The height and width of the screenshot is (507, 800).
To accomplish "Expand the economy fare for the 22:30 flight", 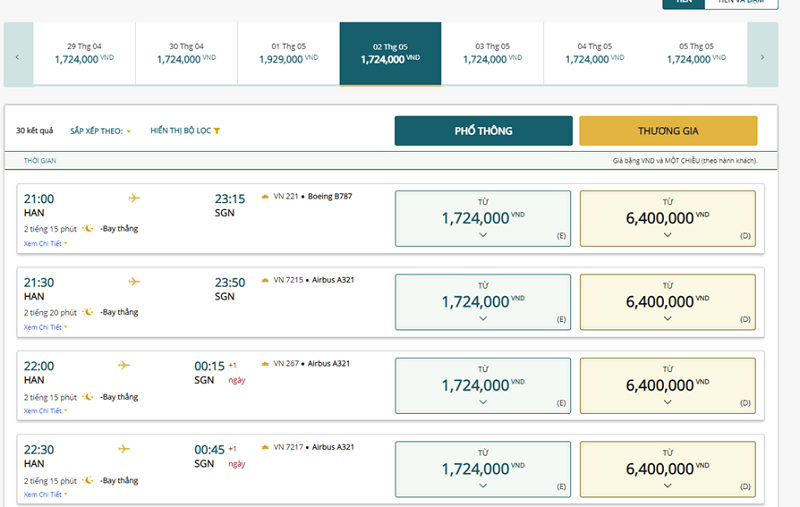I will [x=483, y=468].
